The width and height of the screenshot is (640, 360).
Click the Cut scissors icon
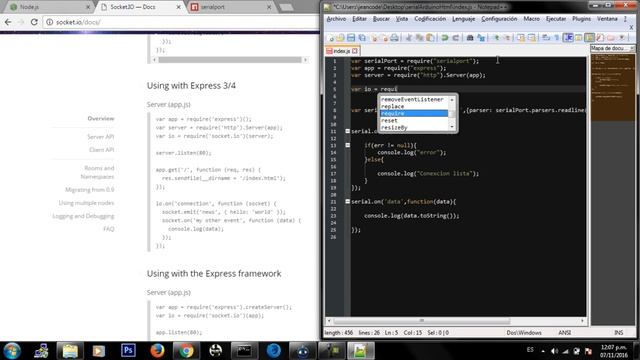(x=408, y=38)
